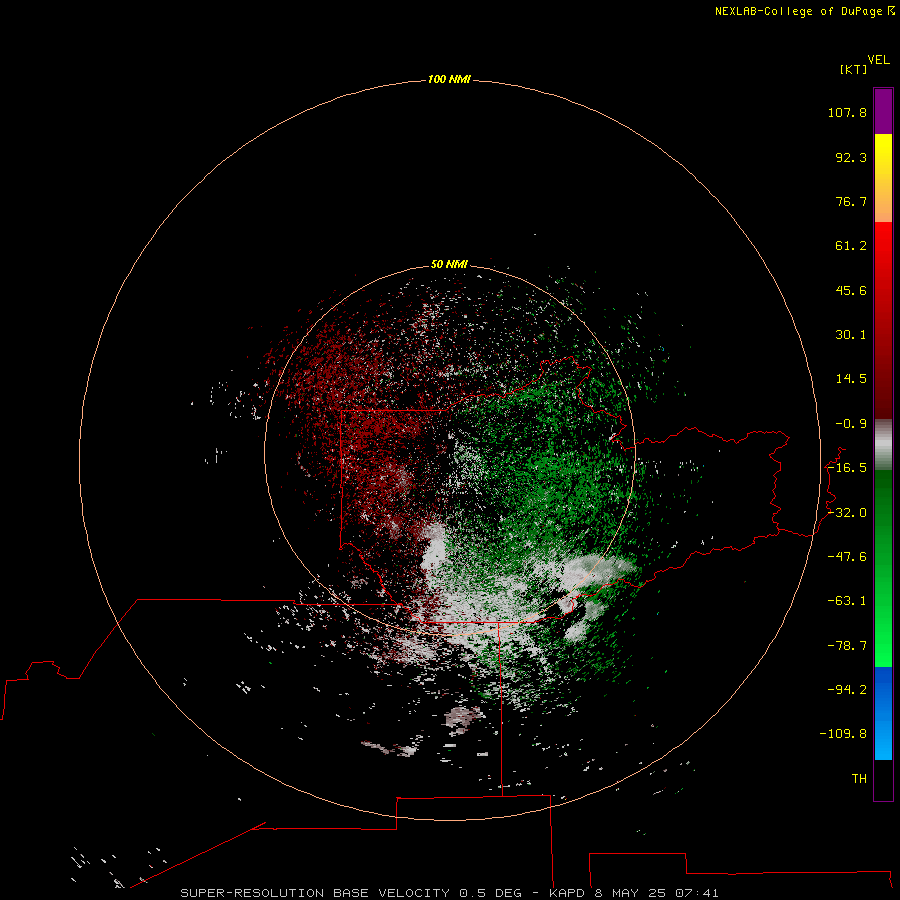The width and height of the screenshot is (900, 900).
Task: Click the -63.1 legend value
Action: [x=847, y=601]
